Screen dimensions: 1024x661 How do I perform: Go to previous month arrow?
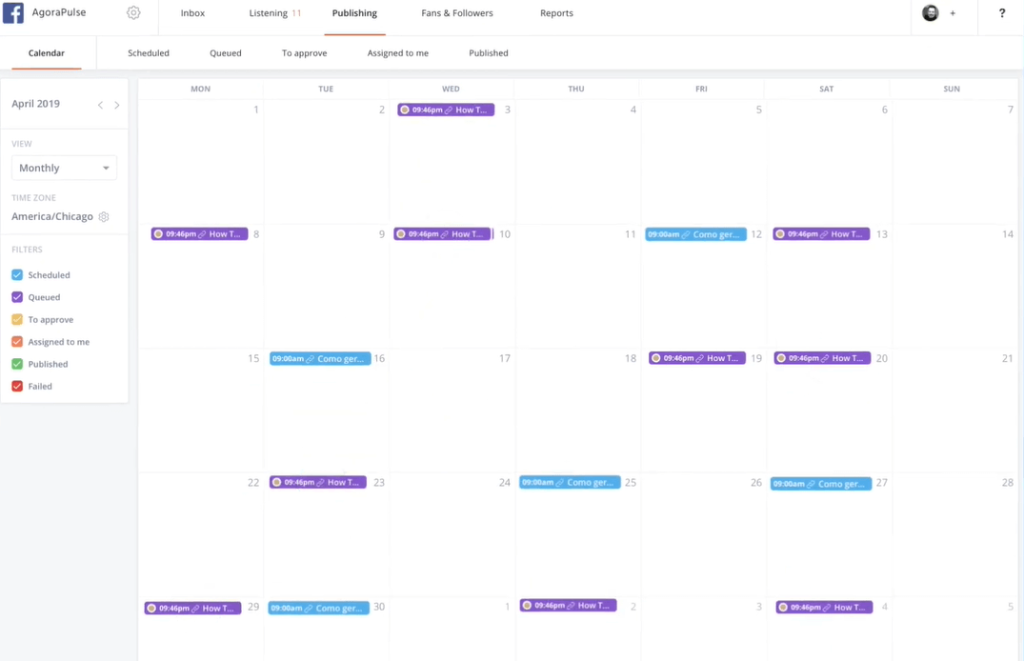(x=101, y=105)
